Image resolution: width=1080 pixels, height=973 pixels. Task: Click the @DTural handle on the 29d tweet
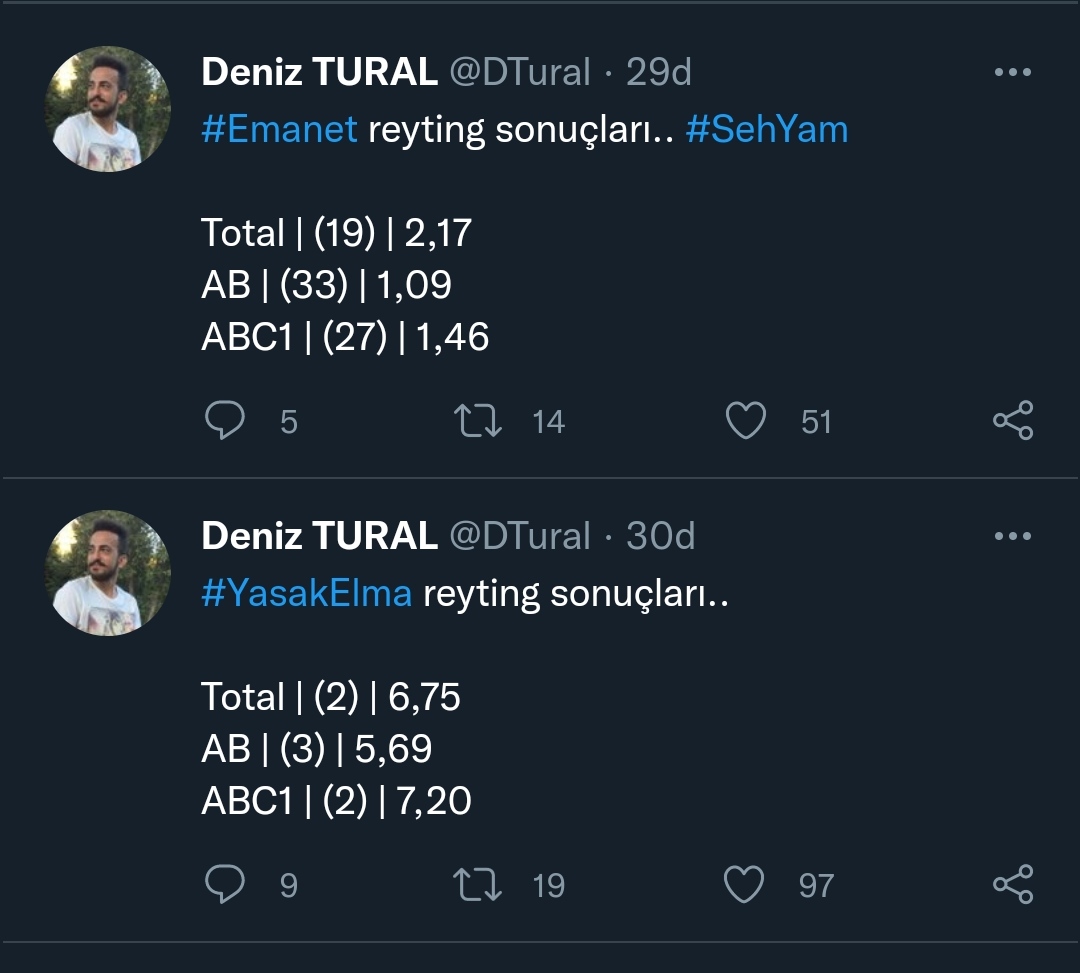pyautogui.click(x=520, y=72)
